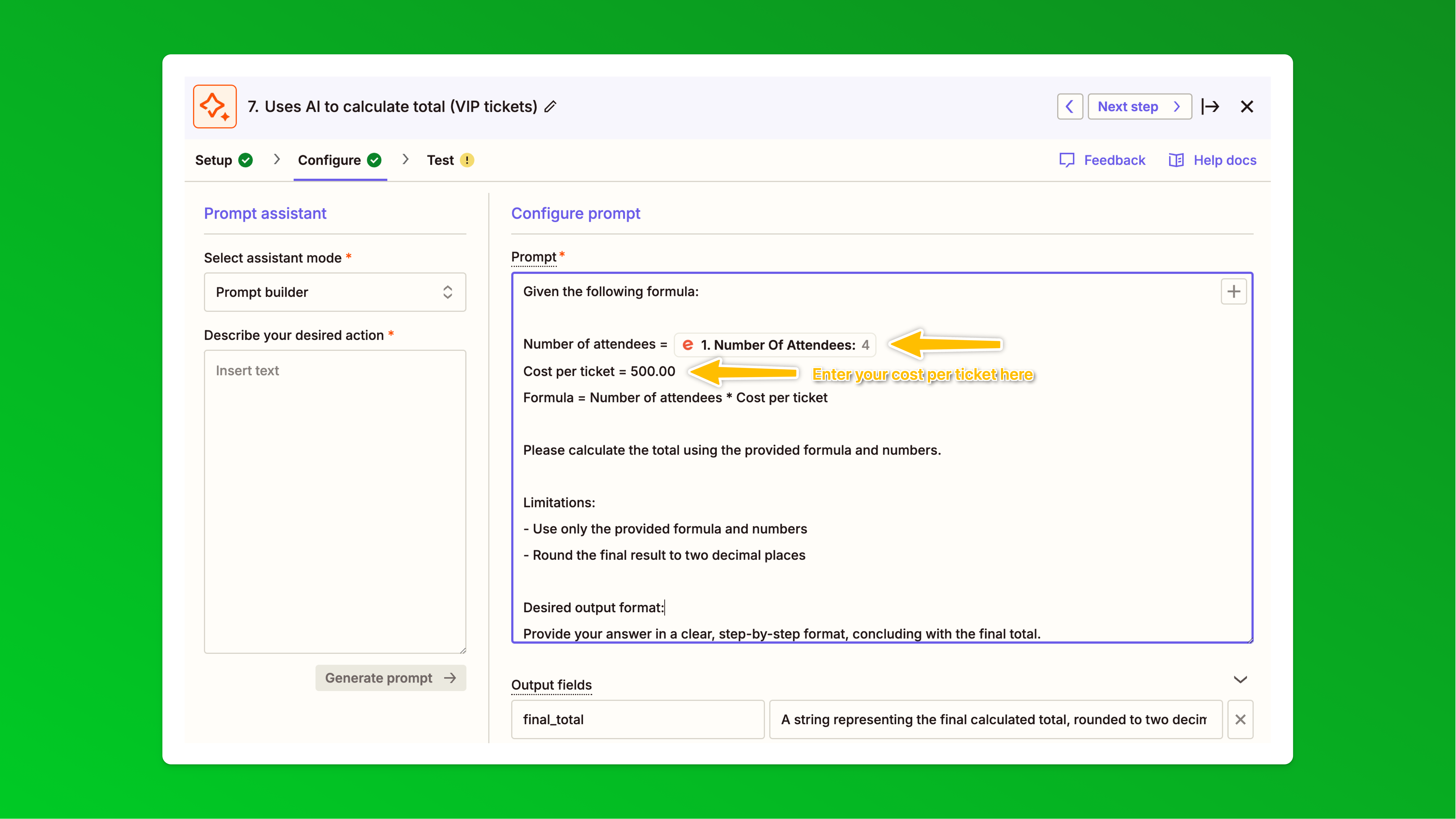Click the Configure prompt heading
The image size is (1456, 819).
(575, 213)
